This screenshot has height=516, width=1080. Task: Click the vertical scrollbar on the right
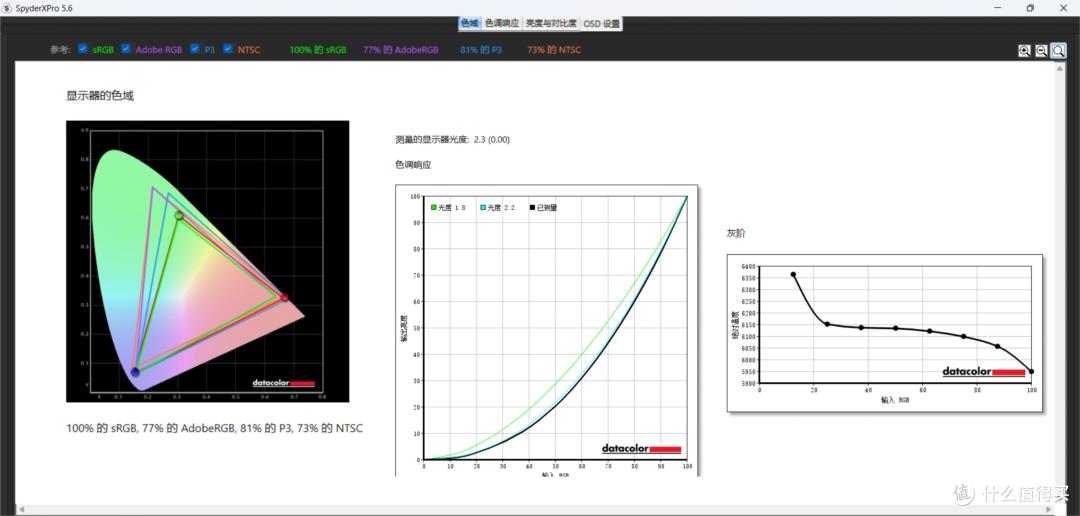(1059, 282)
